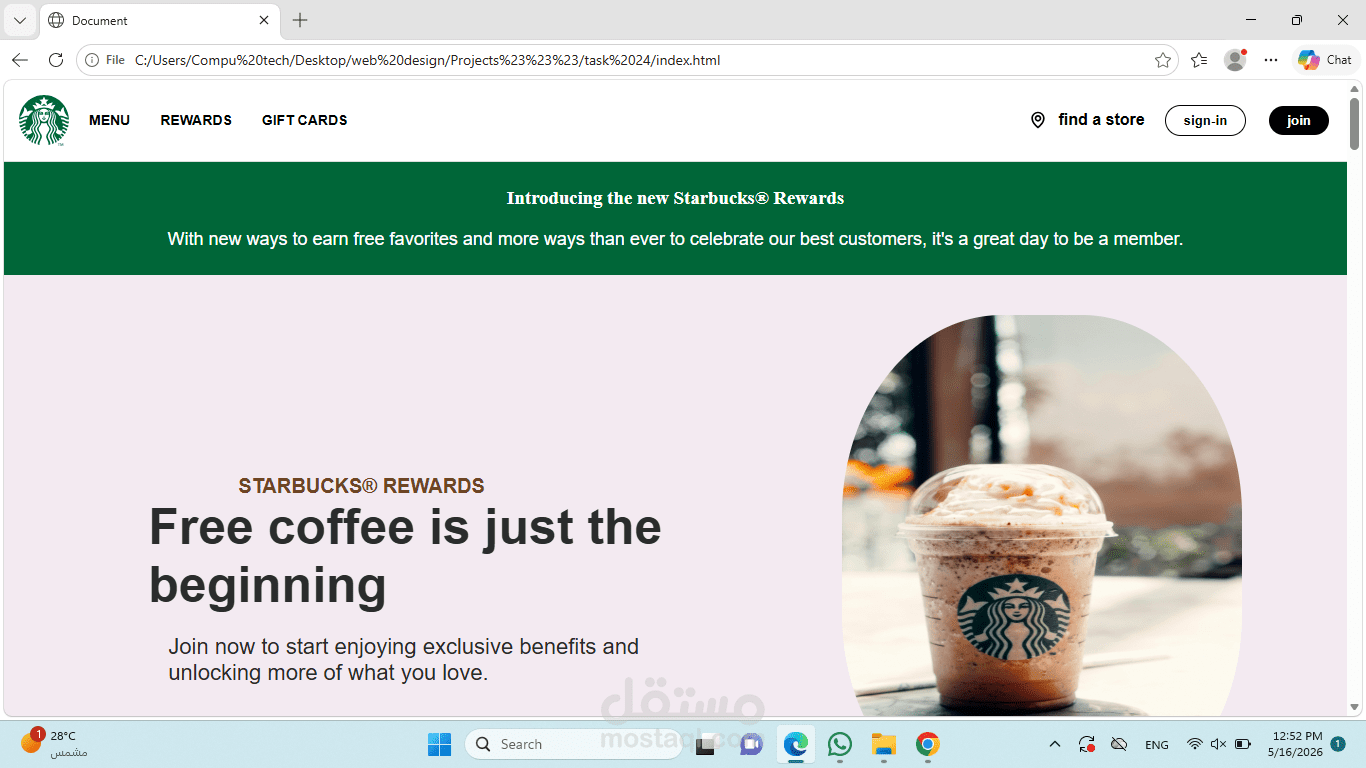Click the scrollbar up arrow
Image resolution: width=1366 pixels, height=768 pixels.
(1355, 89)
